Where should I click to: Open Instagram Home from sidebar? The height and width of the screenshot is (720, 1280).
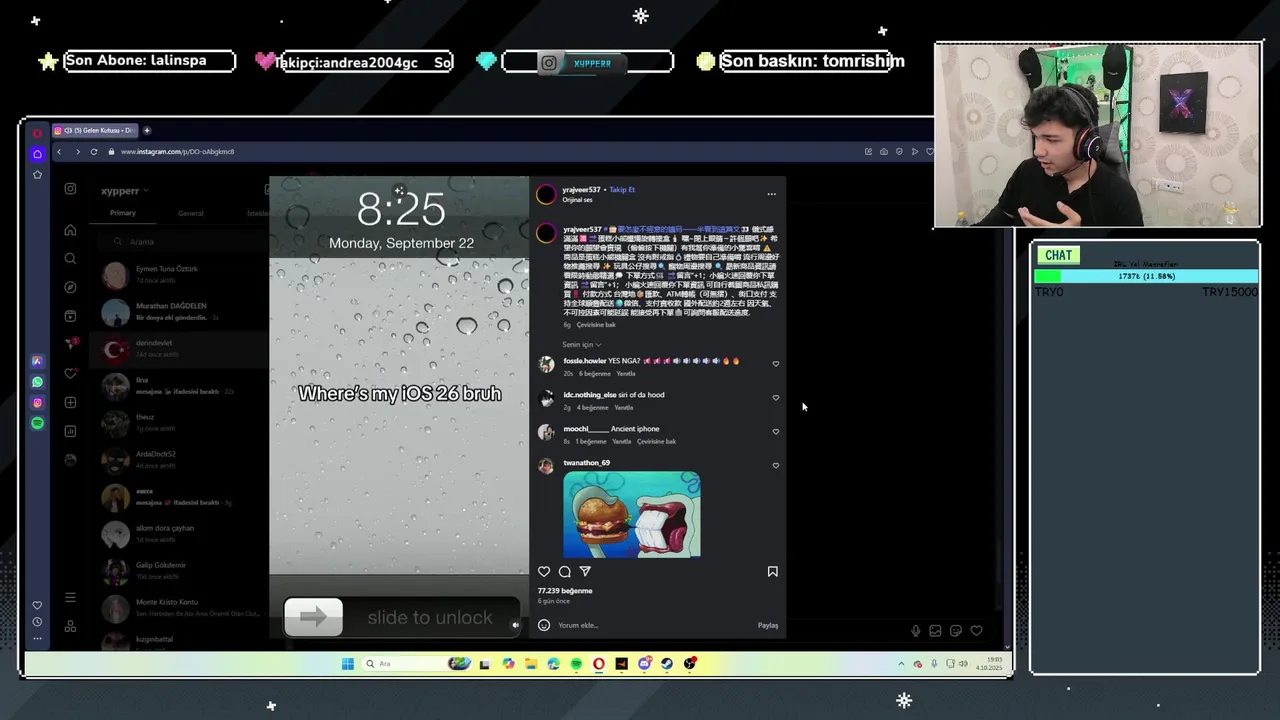(x=70, y=230)
